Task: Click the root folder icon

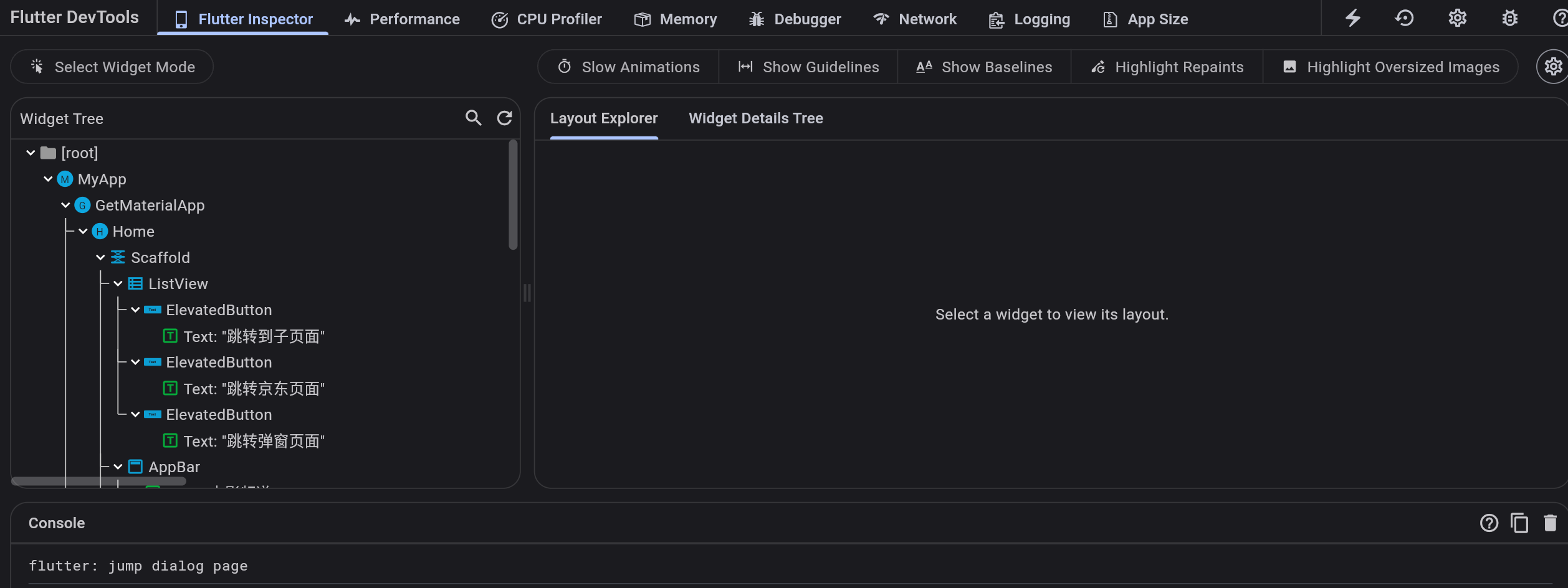Action: pyautogui.click(x=48, y=153)
